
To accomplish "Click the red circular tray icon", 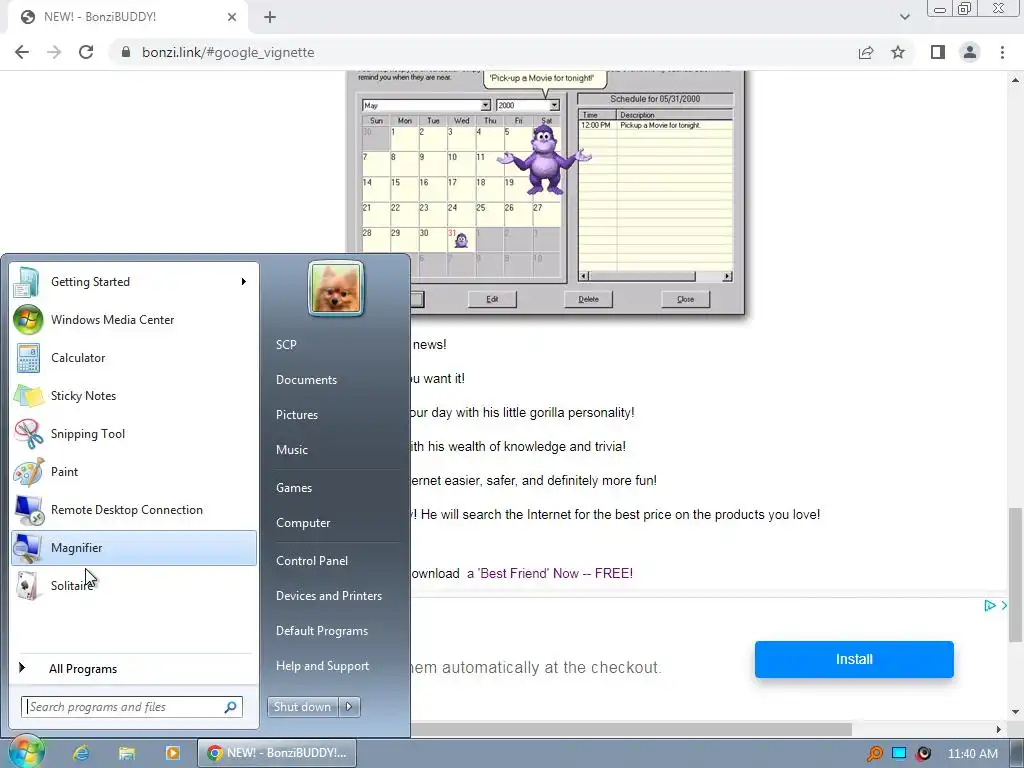I will pyautogui.click(x=923, y=754).
